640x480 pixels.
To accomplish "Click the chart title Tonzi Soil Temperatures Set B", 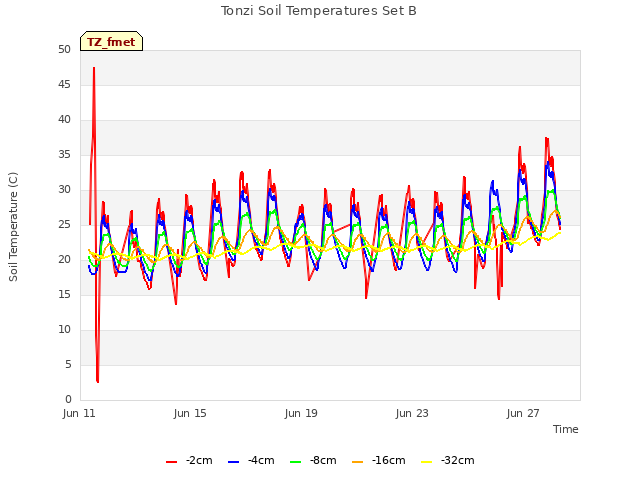I will point(318,11).
